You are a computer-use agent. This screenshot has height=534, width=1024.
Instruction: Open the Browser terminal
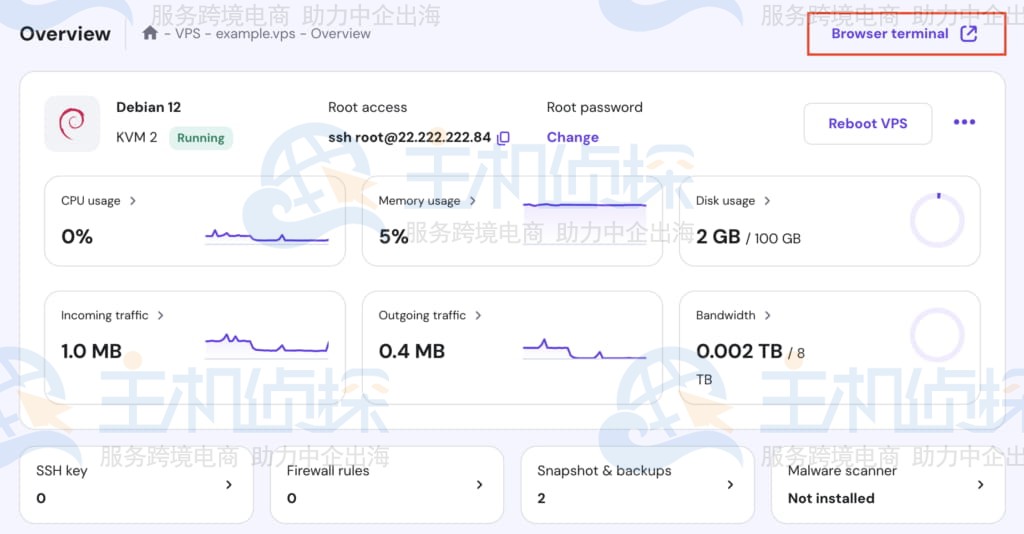click(x=890, y=33)
